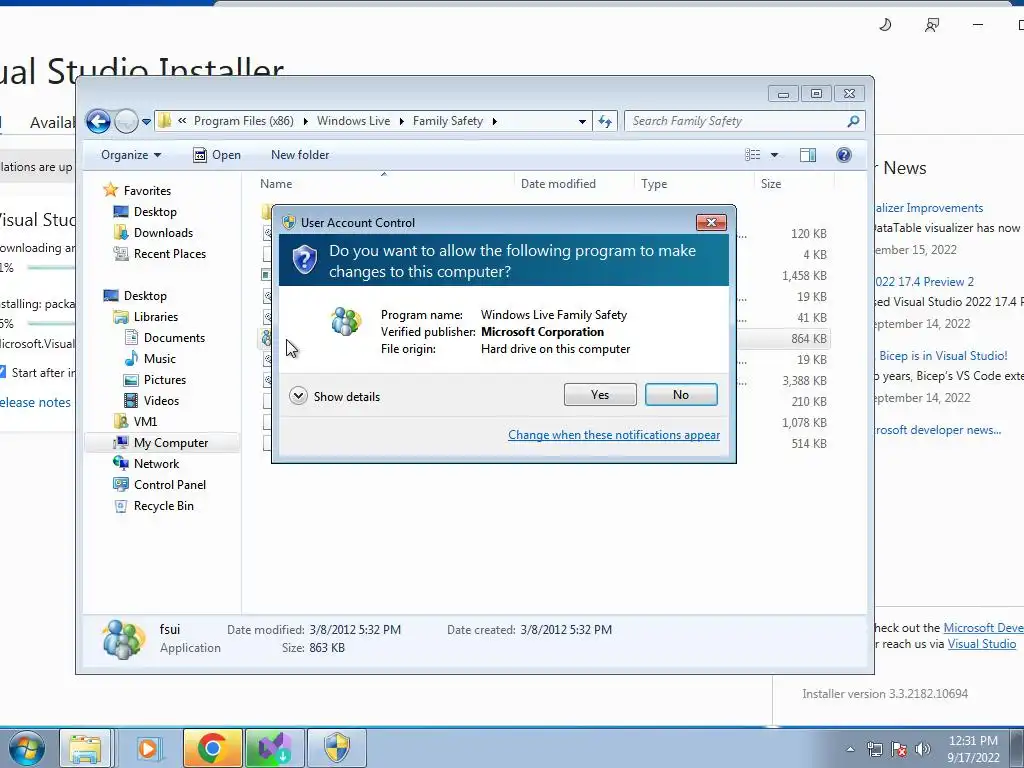The height and width of the screenshot is (768, 1024).
Task: Open Documents library
Action: (174, 338)
